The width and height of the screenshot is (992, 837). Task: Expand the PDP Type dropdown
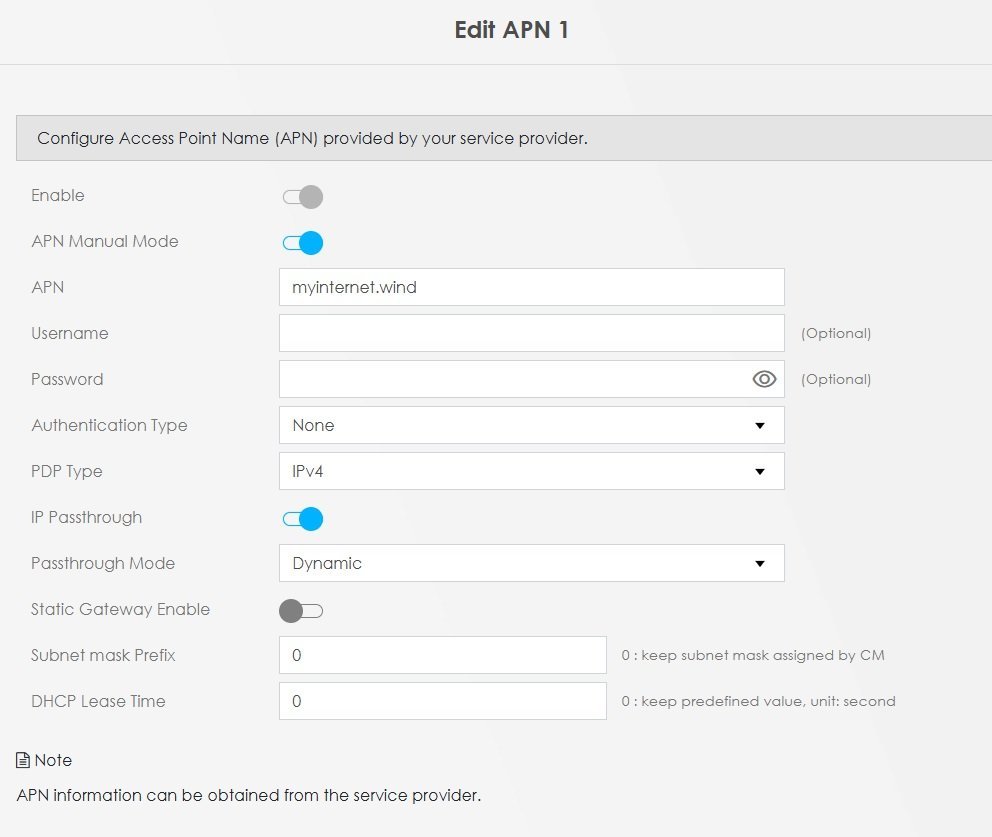531,471
